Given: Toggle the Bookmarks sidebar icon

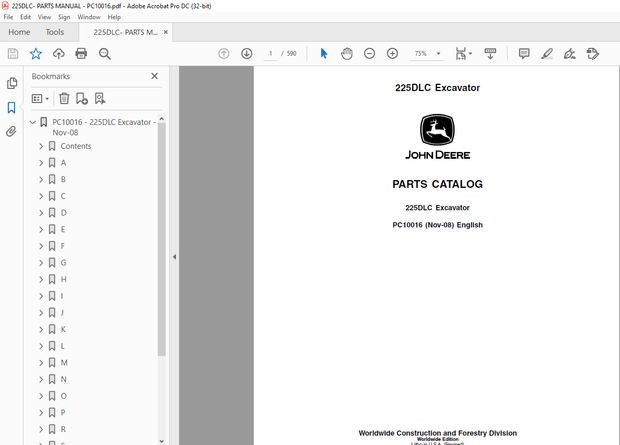Looking at the screenshot, I should [x=11, y=107].
